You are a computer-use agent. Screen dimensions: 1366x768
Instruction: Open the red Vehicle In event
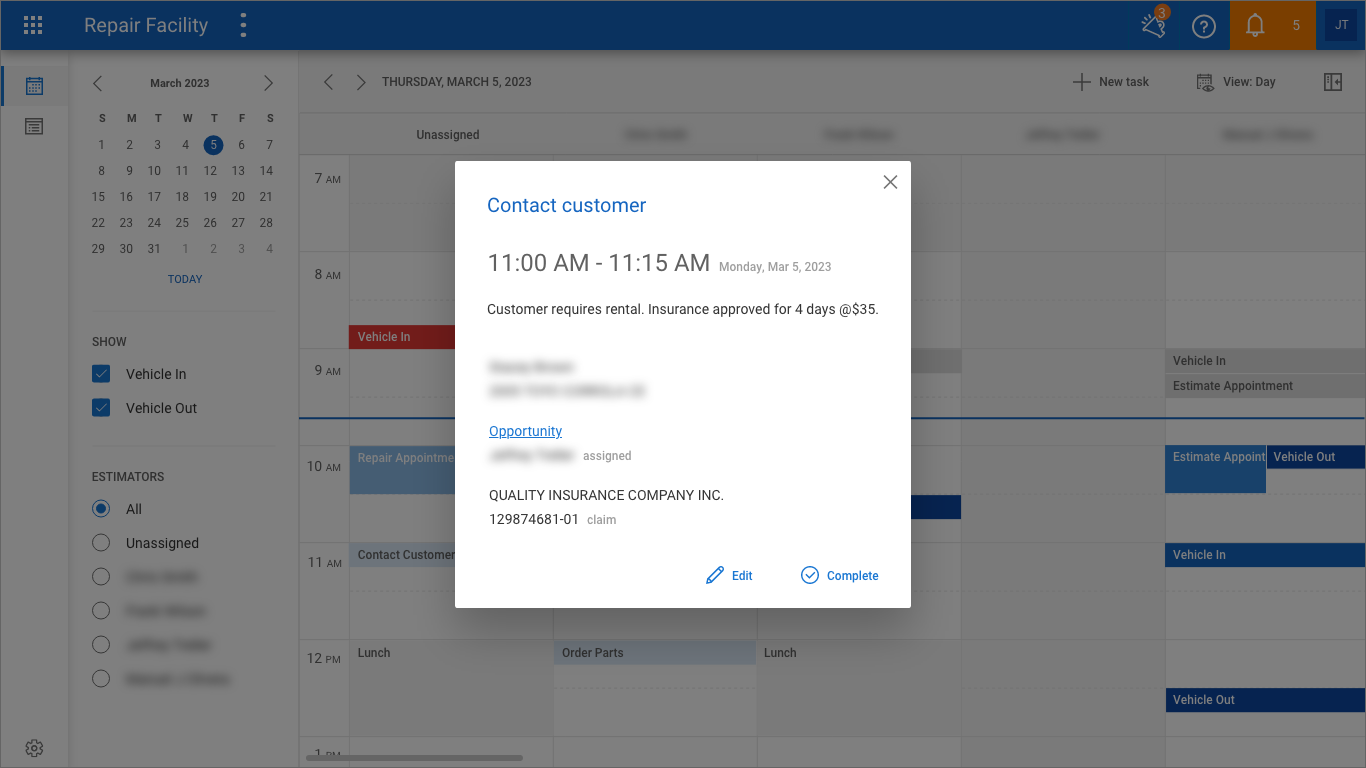click(x=402, y=337)
